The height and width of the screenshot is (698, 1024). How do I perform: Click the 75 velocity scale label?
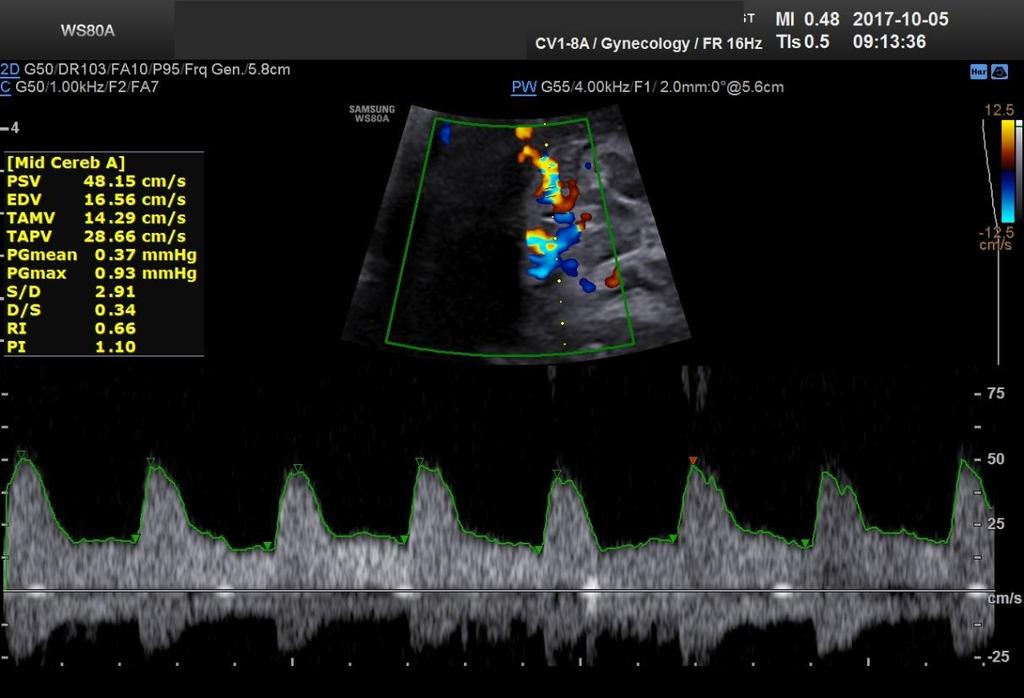coord(996,393)
